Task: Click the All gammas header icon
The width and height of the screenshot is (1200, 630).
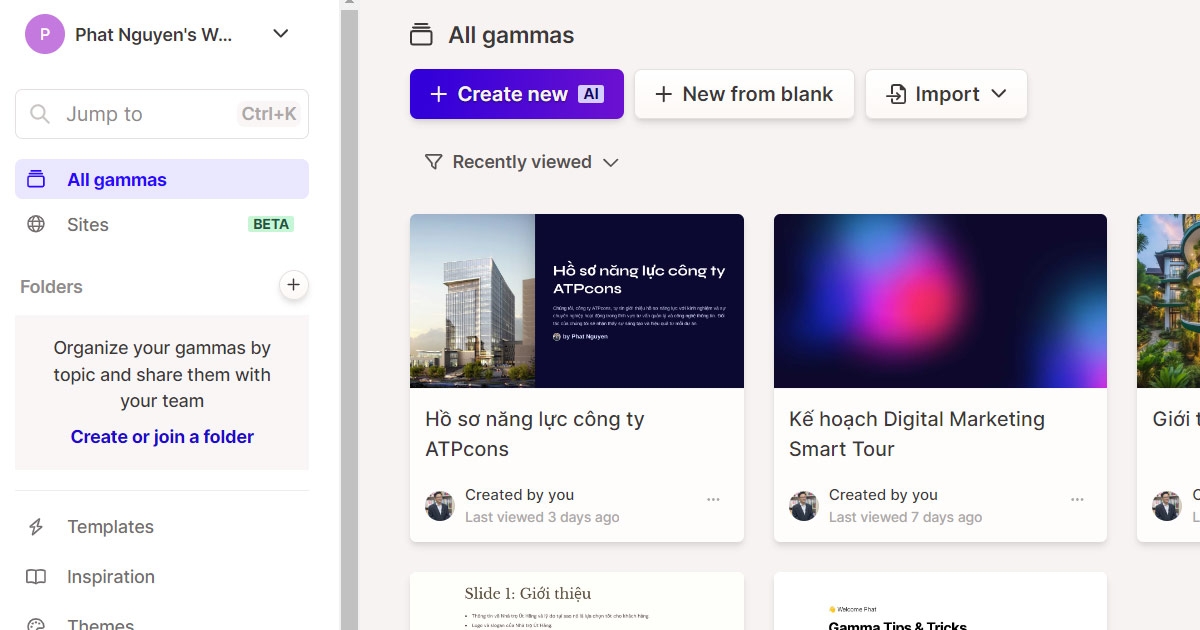Action: (422, 35)
